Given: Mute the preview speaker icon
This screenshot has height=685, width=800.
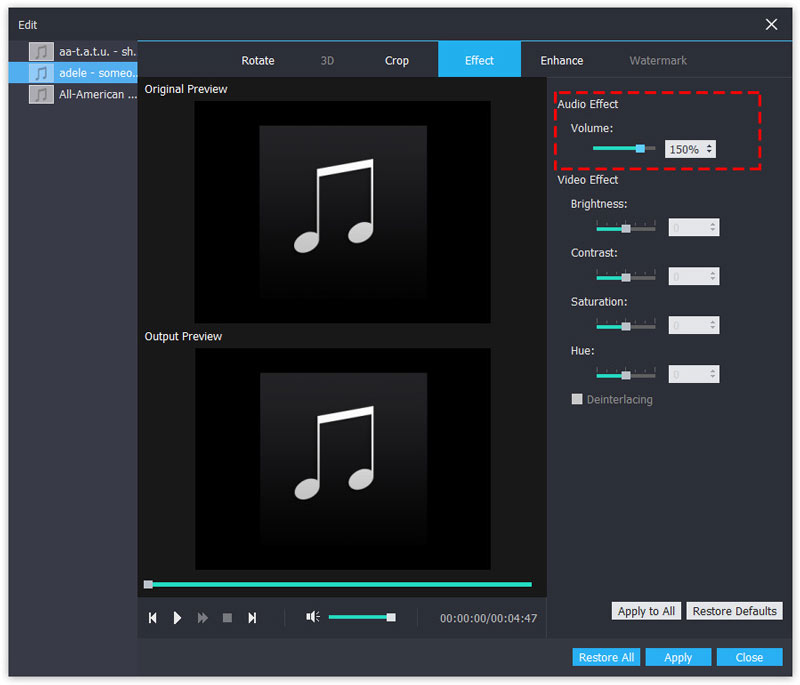Looking at the screenshot, I should (x=312, y=617).
